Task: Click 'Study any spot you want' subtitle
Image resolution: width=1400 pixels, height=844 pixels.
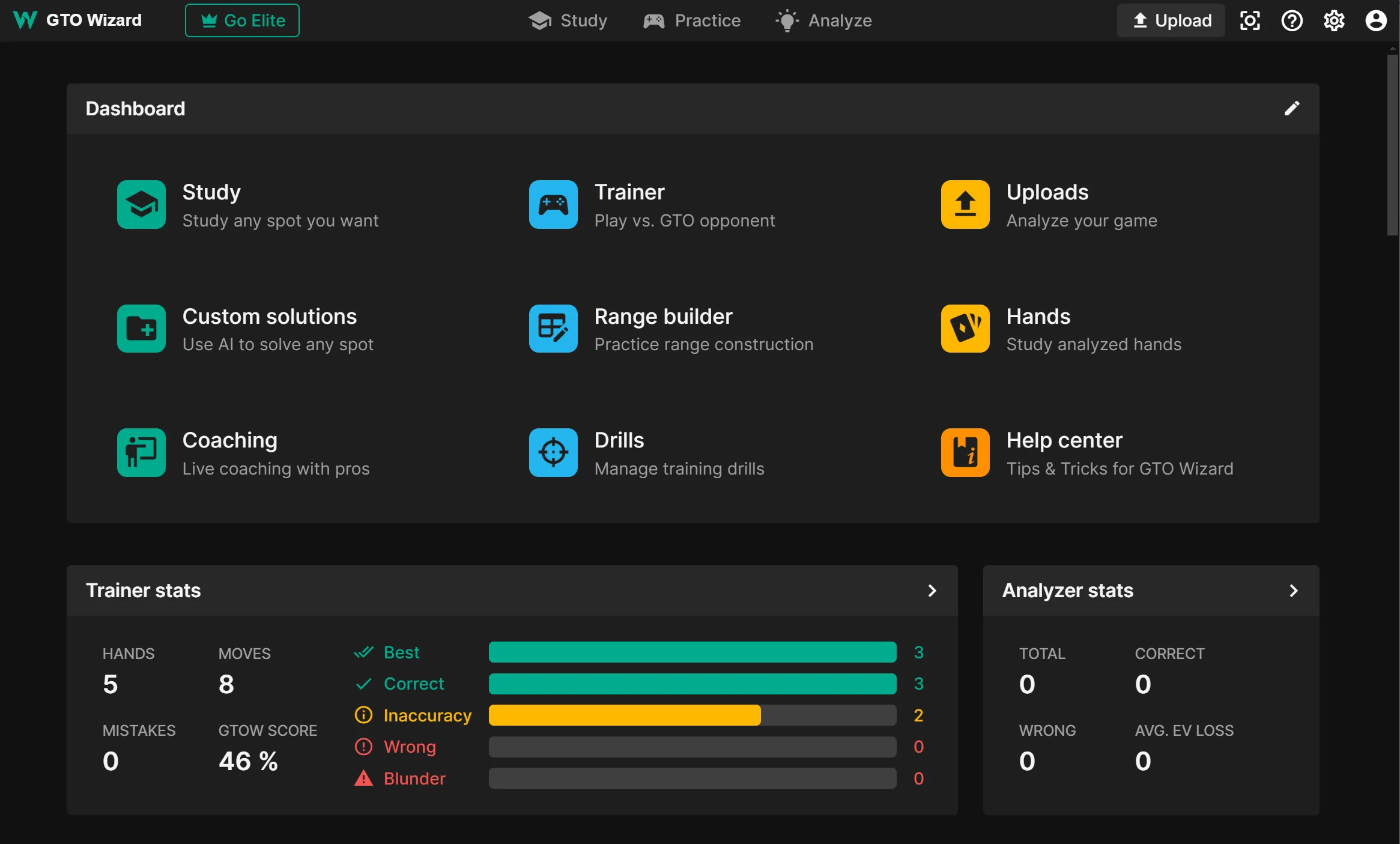Action: (x=280, y=220)
